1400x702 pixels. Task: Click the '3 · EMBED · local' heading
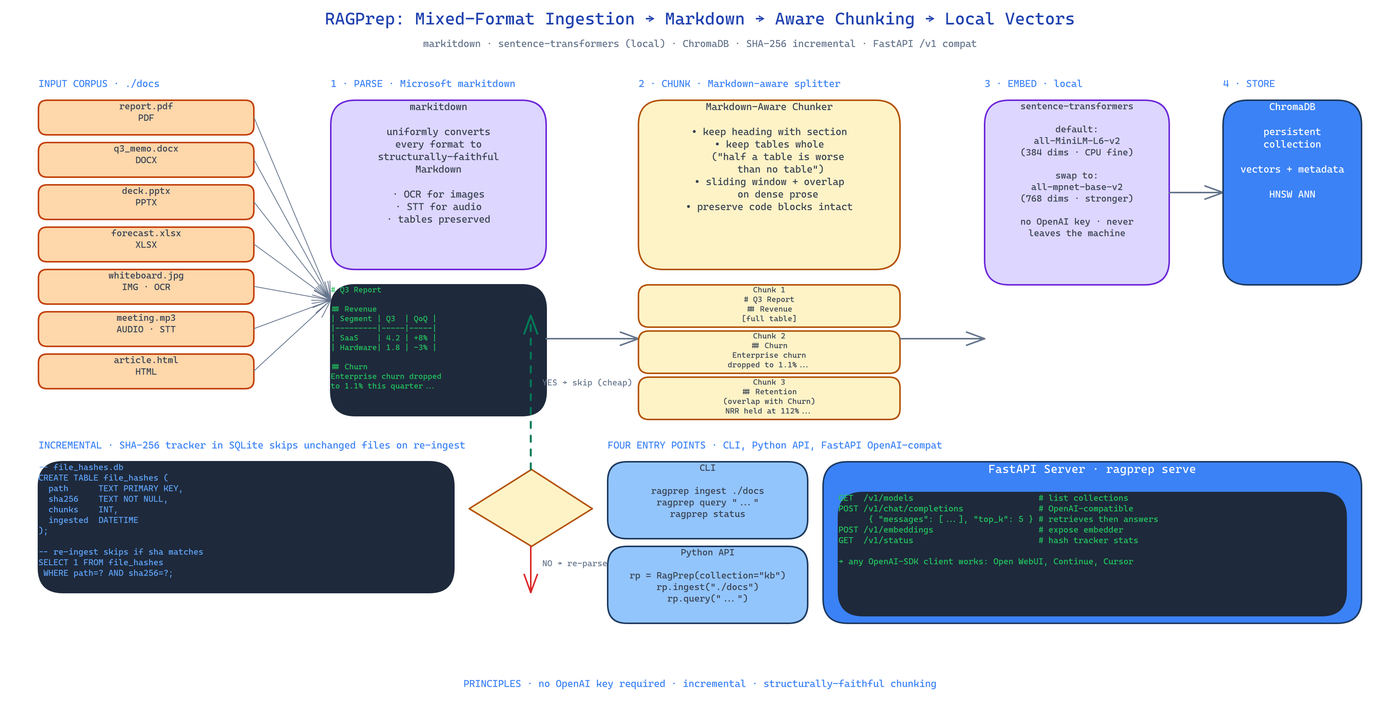coord(1033,84)
